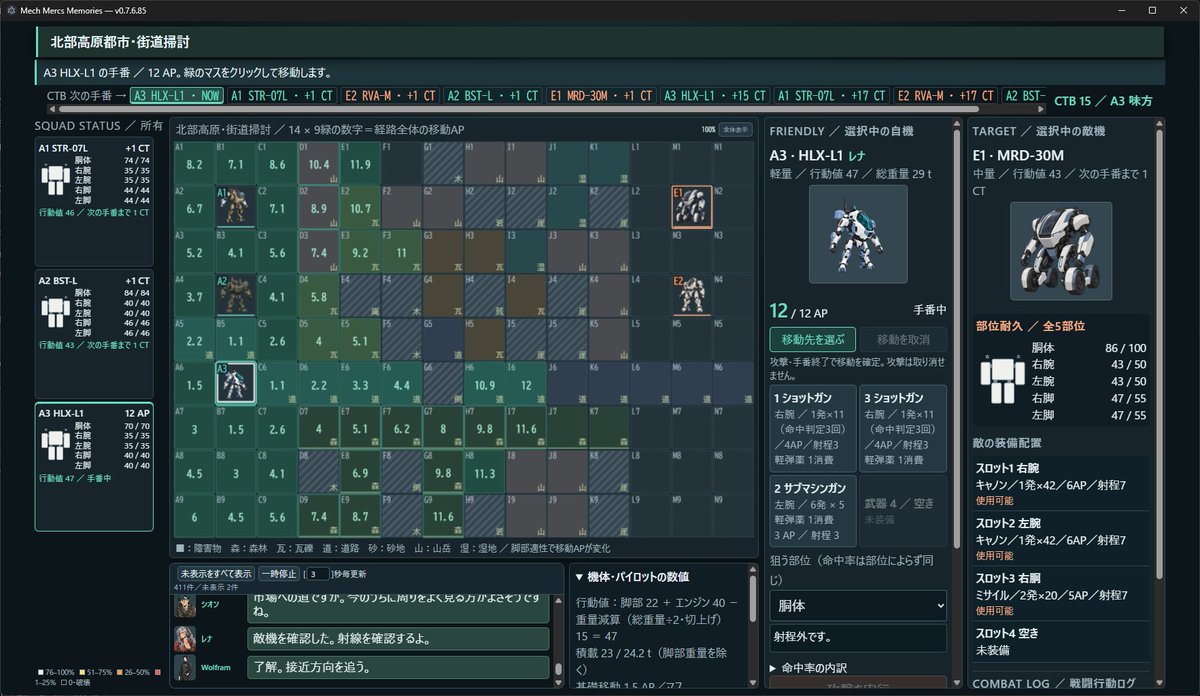Select the A2 mech unit on the map
The width and height of the screenshot is (1200, 696).
pos(235,295)
